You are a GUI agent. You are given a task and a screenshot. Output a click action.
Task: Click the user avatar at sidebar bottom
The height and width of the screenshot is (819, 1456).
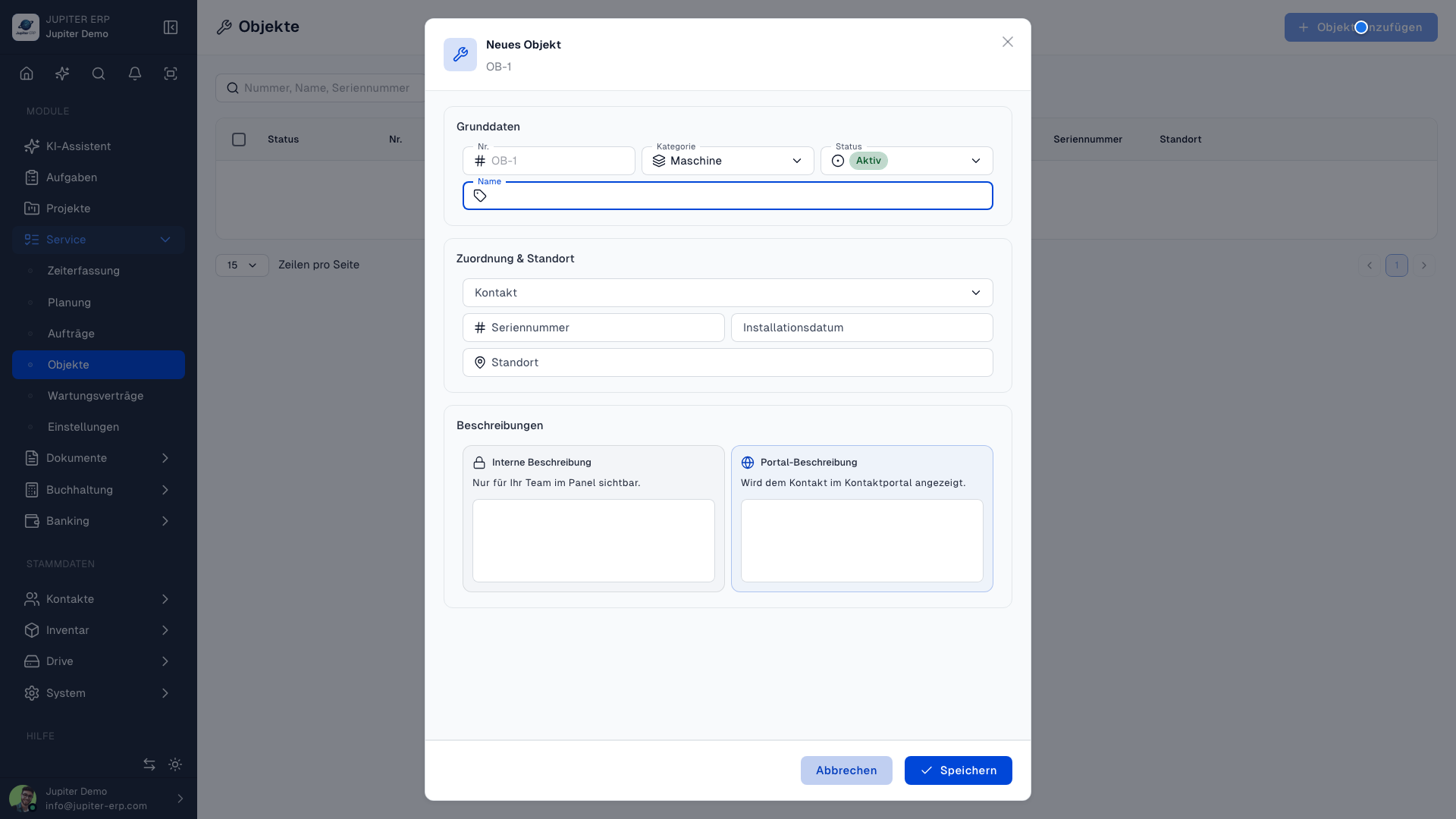point(23,799)
